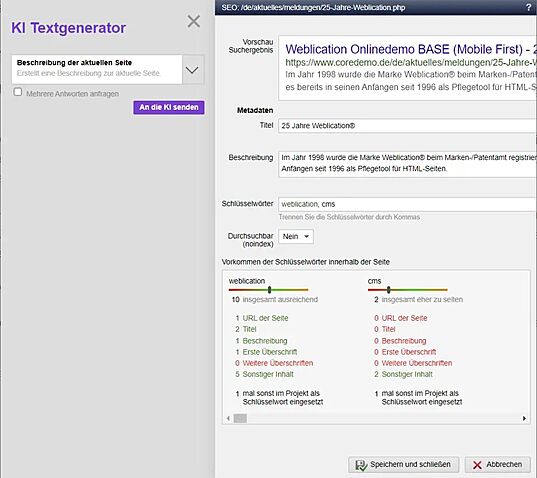The image size is (537, 478).
Task: Click 'insgesamt eher zu selten' text
Action: coord(422,300)
